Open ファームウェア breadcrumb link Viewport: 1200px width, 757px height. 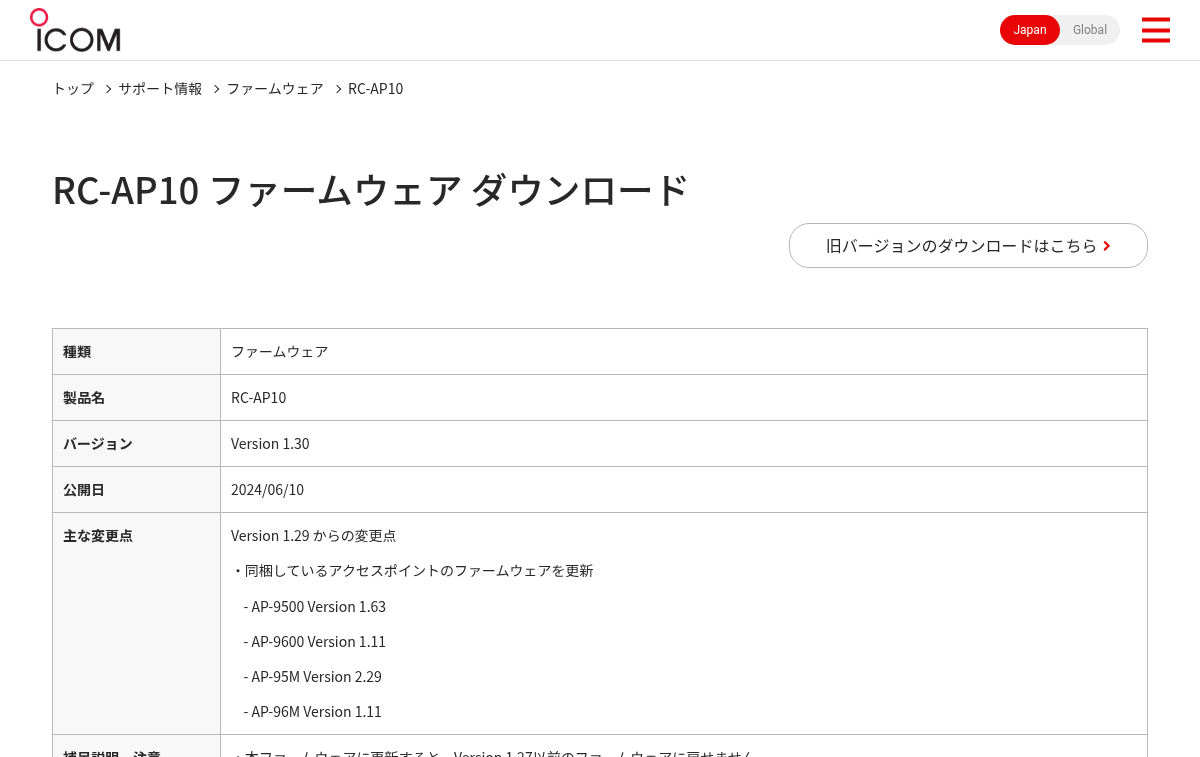275,88
